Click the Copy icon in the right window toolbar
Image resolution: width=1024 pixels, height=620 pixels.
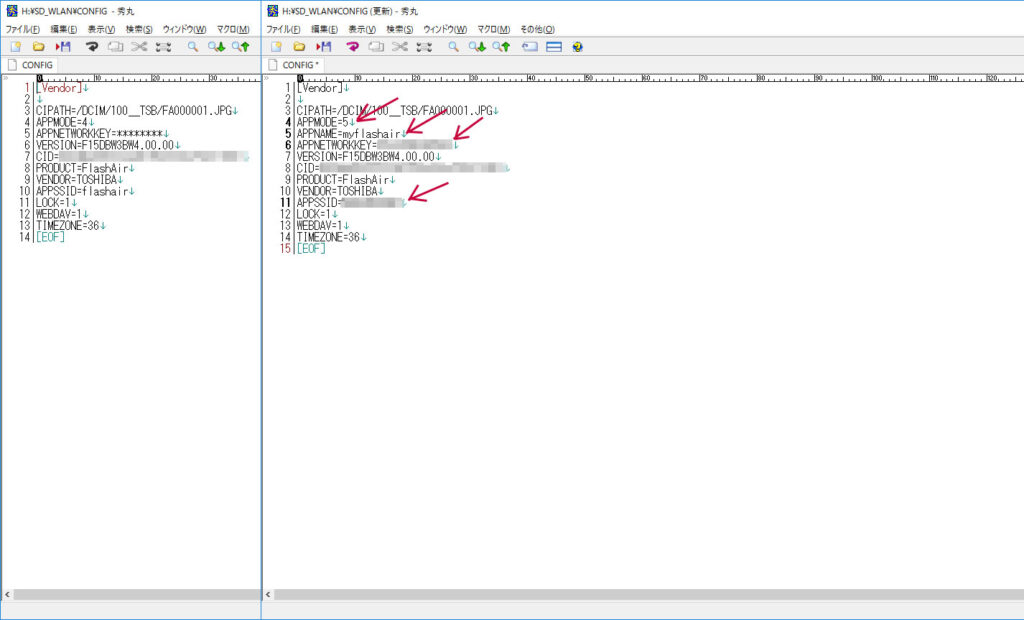pos(376,46)
